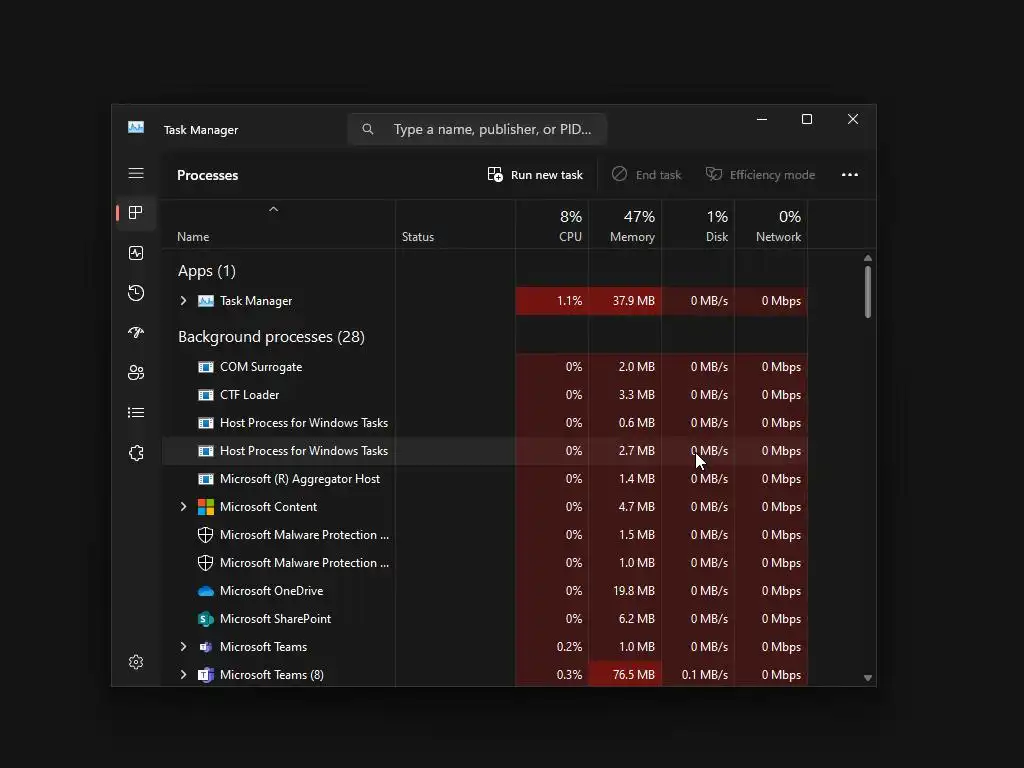Close the Task Manager window
Screen dimensions: 1024x768
click(x=853, y=120)
